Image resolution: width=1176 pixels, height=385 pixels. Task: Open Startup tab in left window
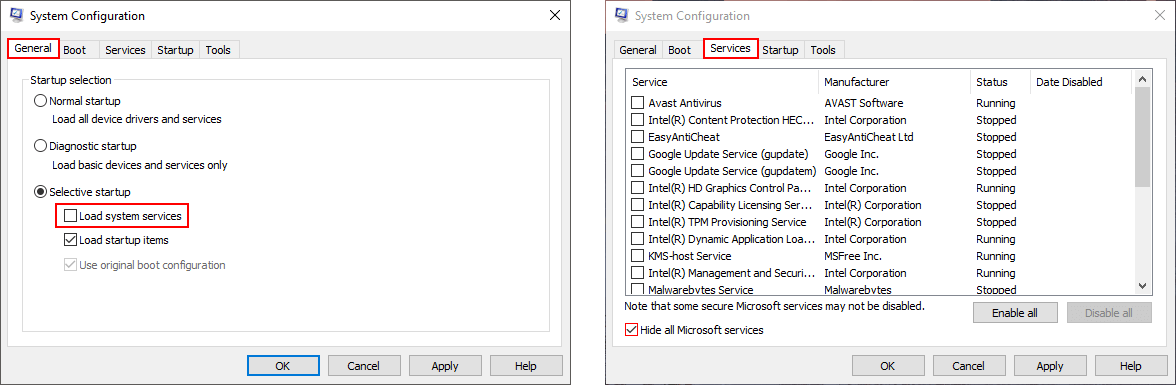tap(176, 50)
